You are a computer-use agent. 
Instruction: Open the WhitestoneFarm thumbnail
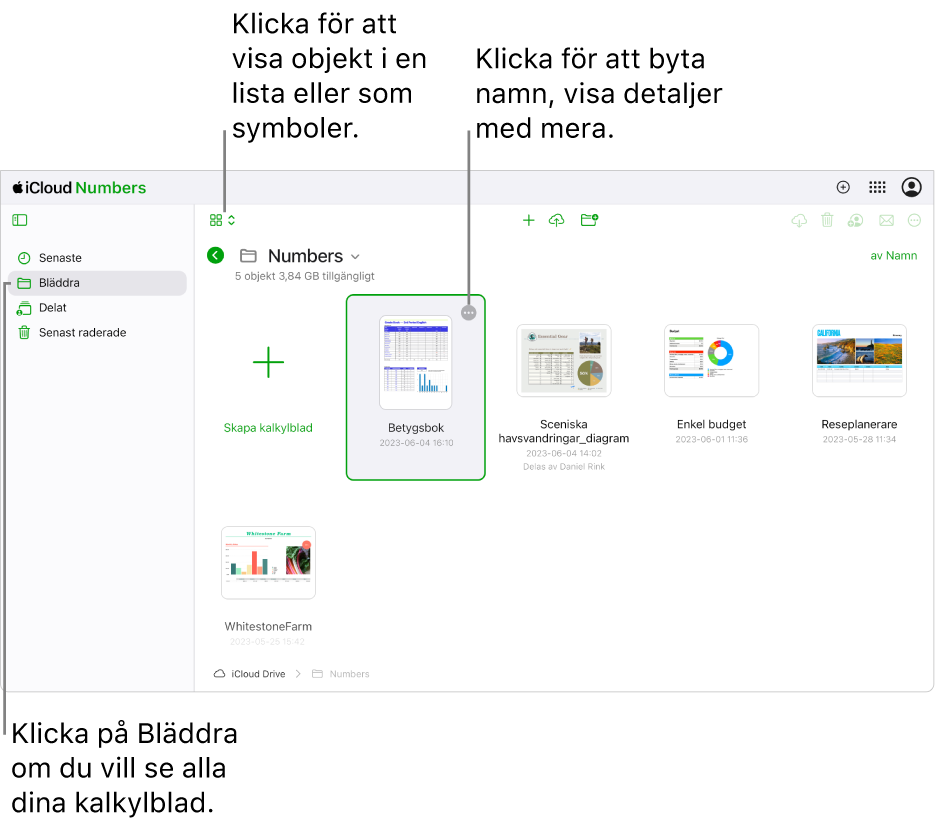[x=268, y=562]
